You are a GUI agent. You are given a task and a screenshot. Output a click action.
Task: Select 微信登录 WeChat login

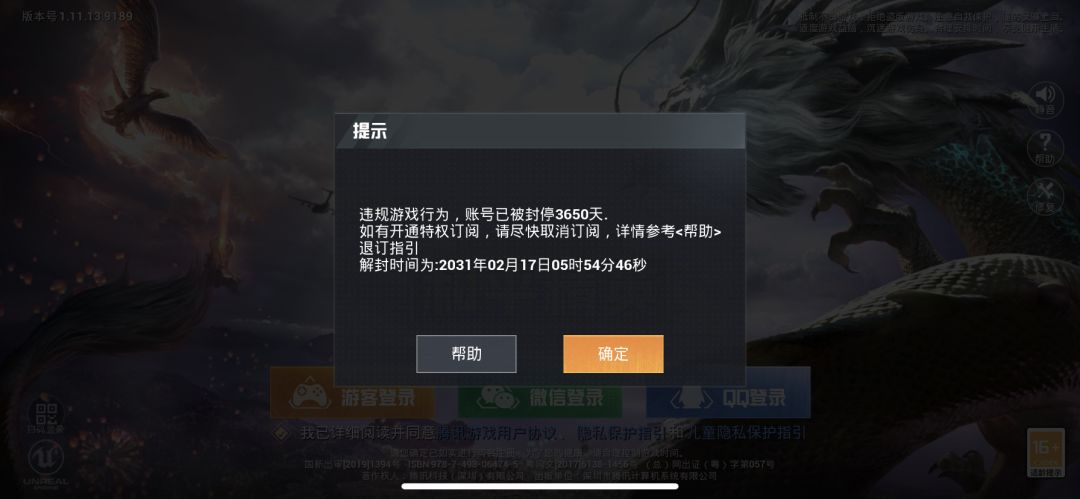(540, 393)
